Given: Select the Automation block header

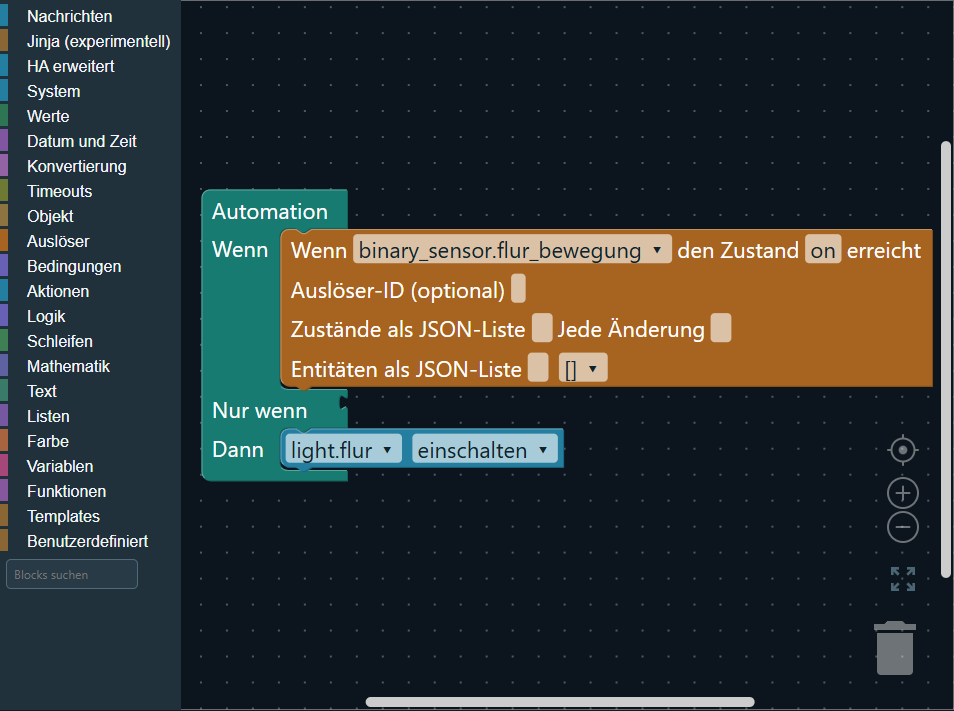Looking at the screenshot, I should (x=270, y=211).
